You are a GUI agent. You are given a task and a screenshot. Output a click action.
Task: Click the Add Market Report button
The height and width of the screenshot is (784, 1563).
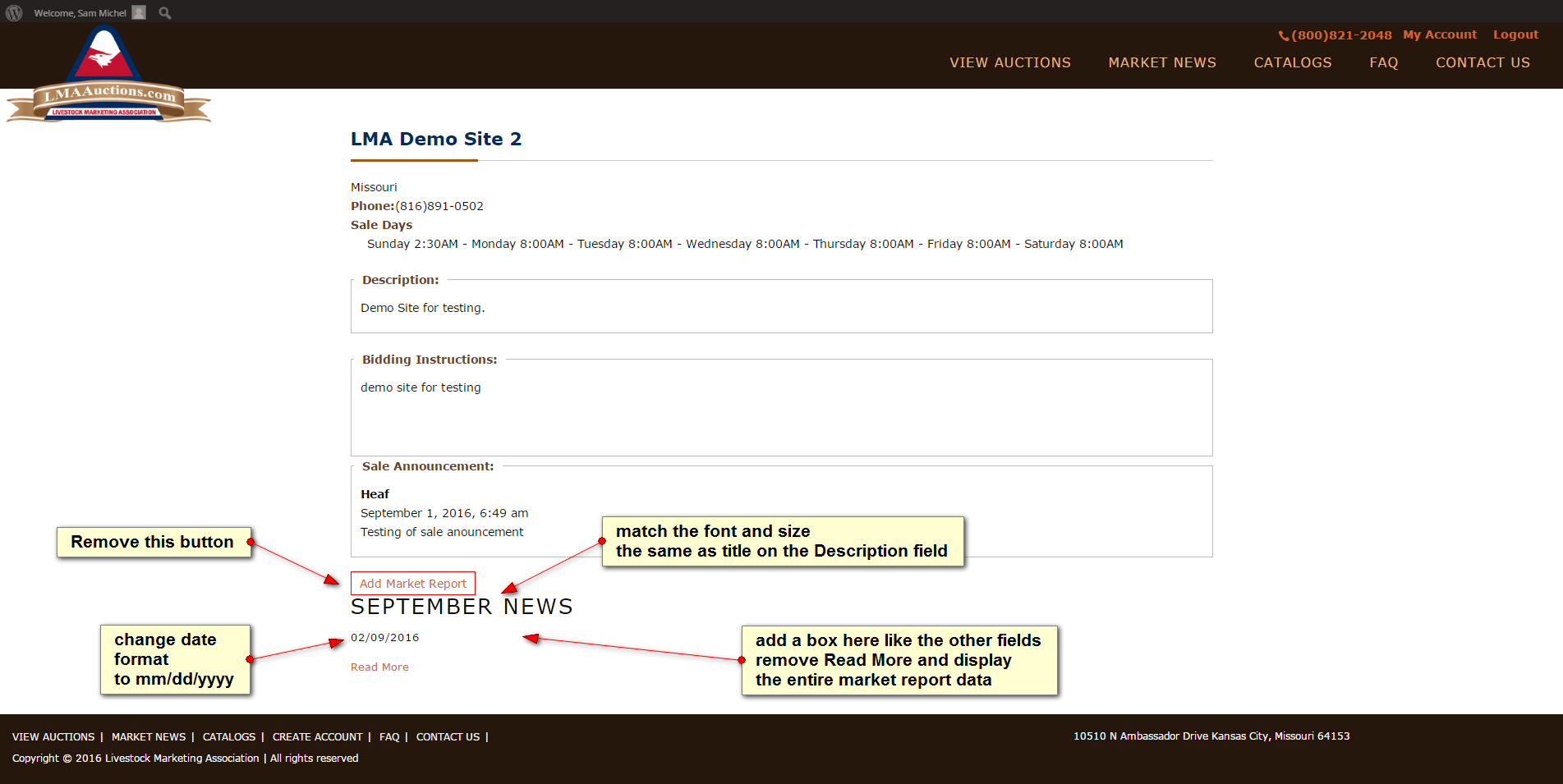pos(413,584)
